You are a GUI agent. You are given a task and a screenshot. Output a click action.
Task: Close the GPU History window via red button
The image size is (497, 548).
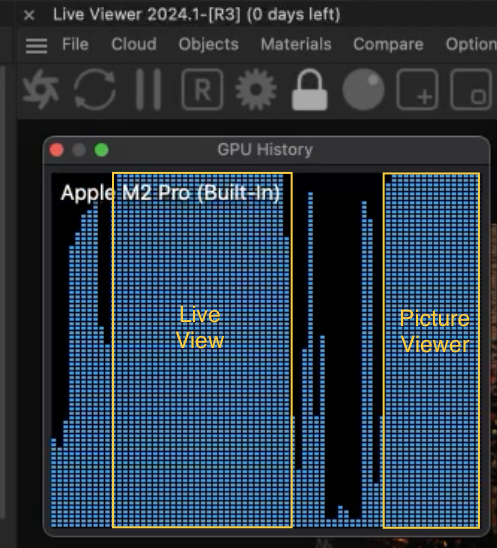point(57,150)
